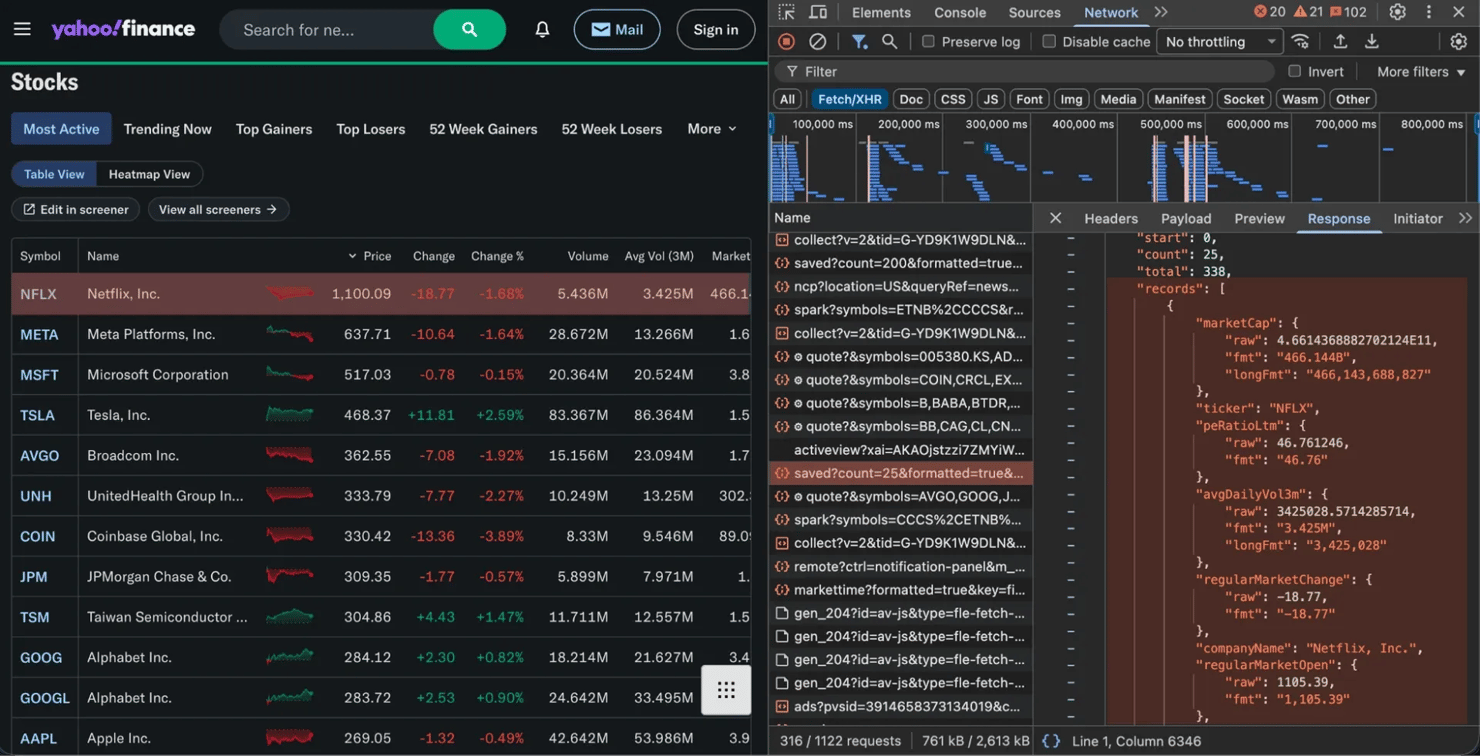Click the record network log button

click(787, 42)
